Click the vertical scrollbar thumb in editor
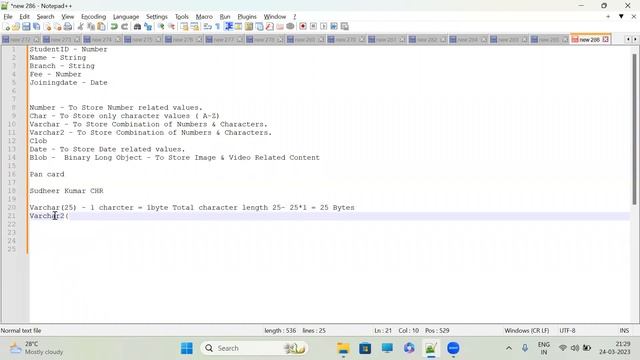The width and height of the screenshot is (640, 360). (634, 129)
